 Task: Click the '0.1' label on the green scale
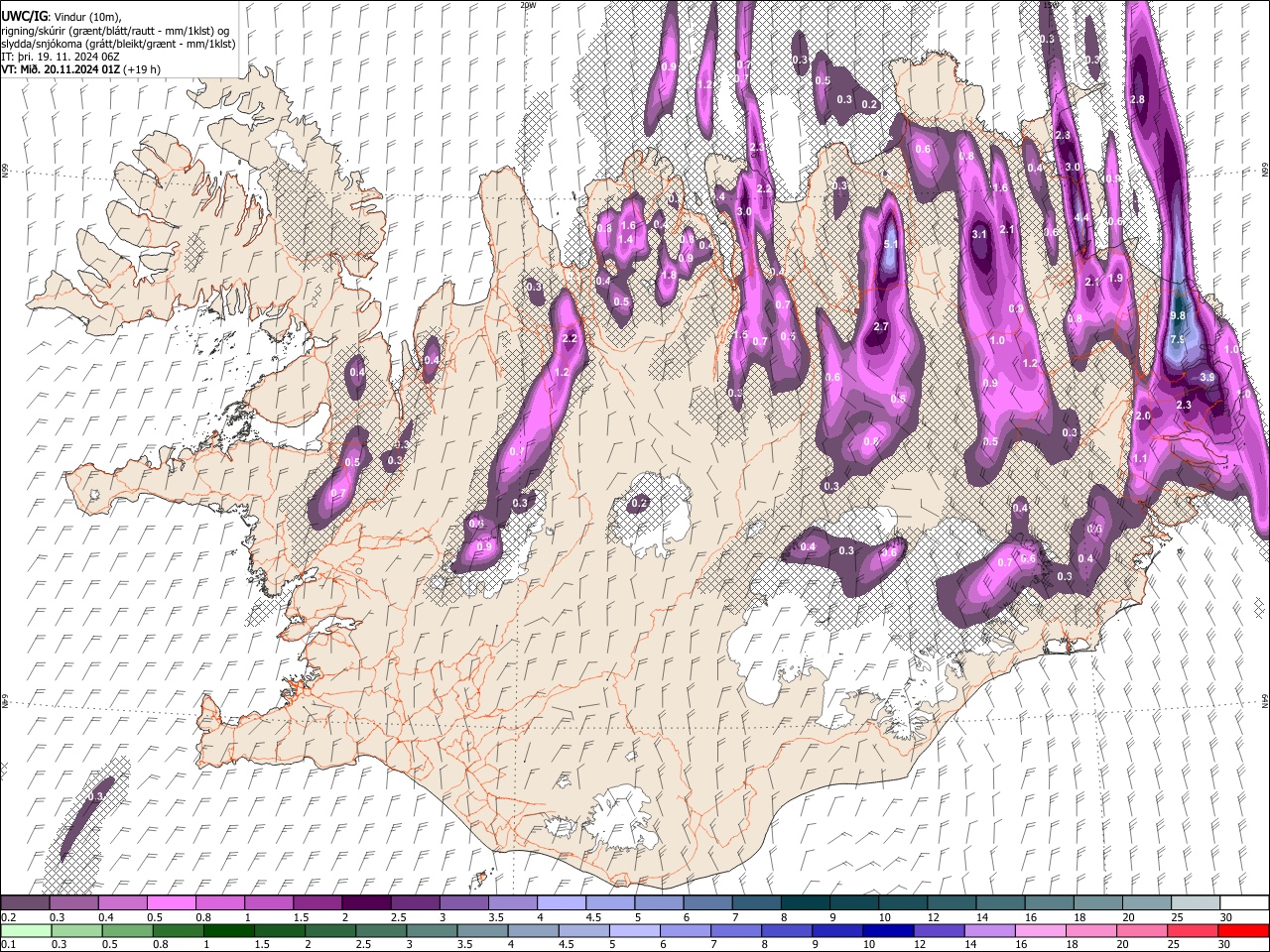point(8,945)
